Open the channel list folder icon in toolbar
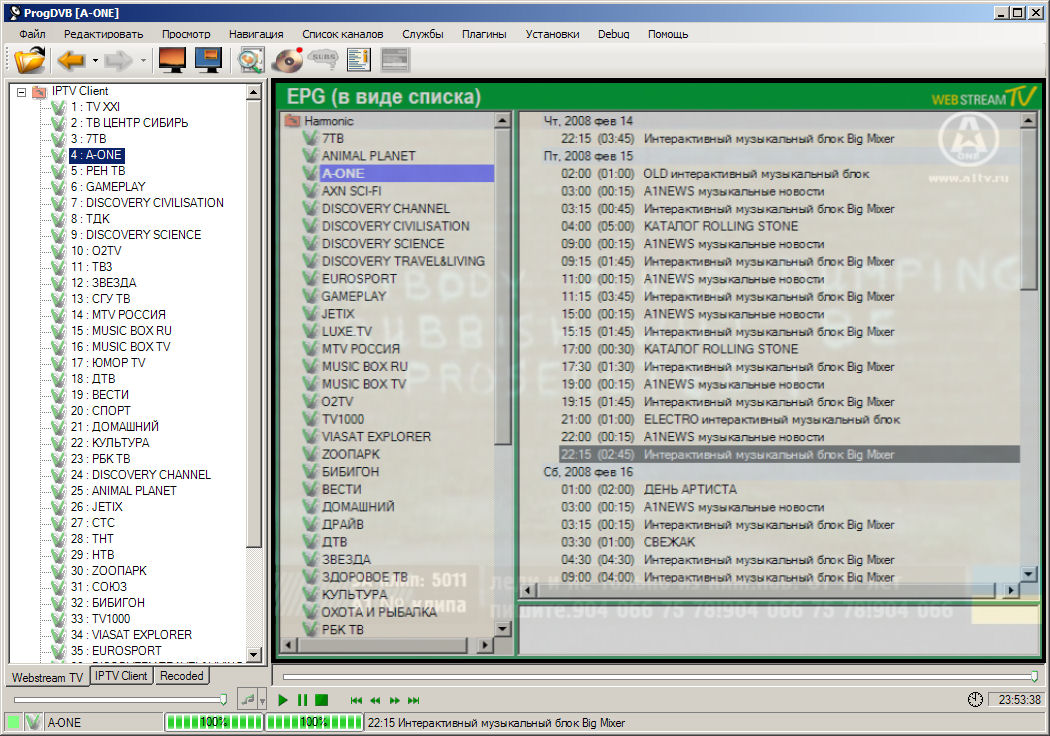 click(x=29, y=60)
